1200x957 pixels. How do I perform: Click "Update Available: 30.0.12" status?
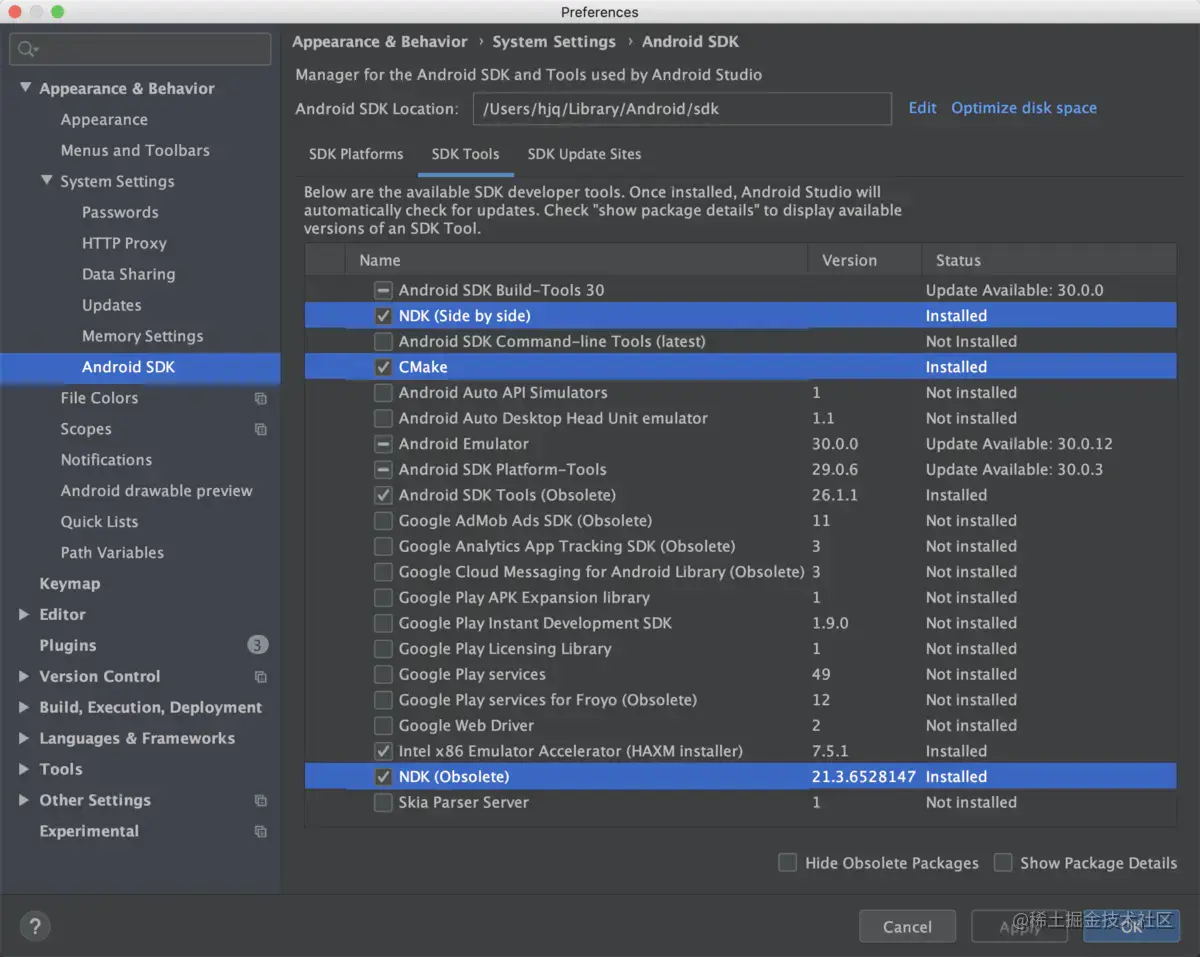click(x=1019, y=444)
